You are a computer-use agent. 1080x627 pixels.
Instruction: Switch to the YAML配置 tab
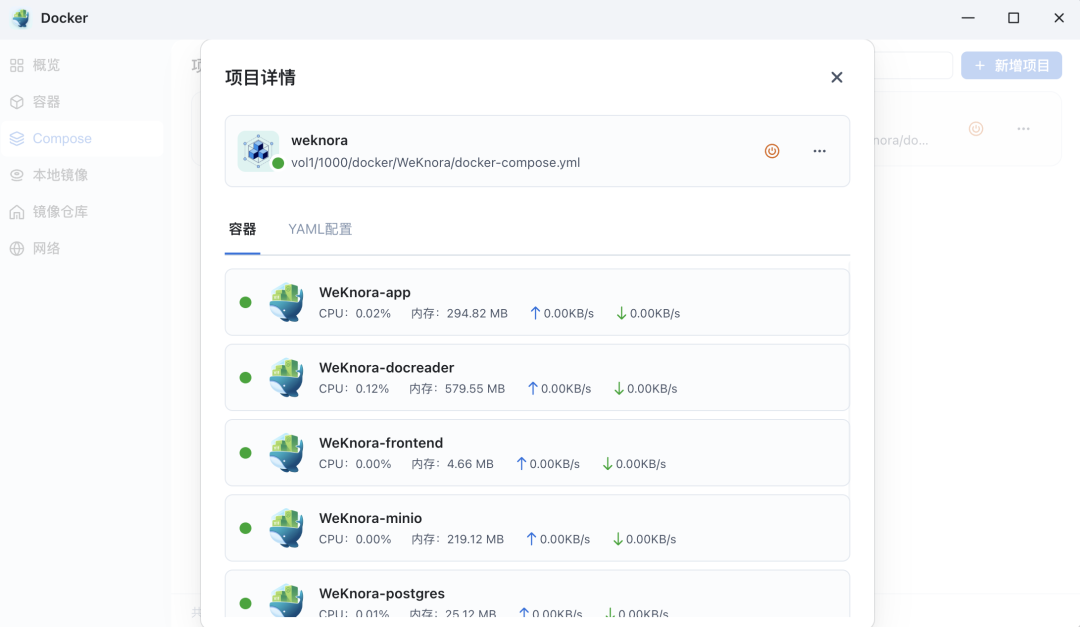[320, 229]
